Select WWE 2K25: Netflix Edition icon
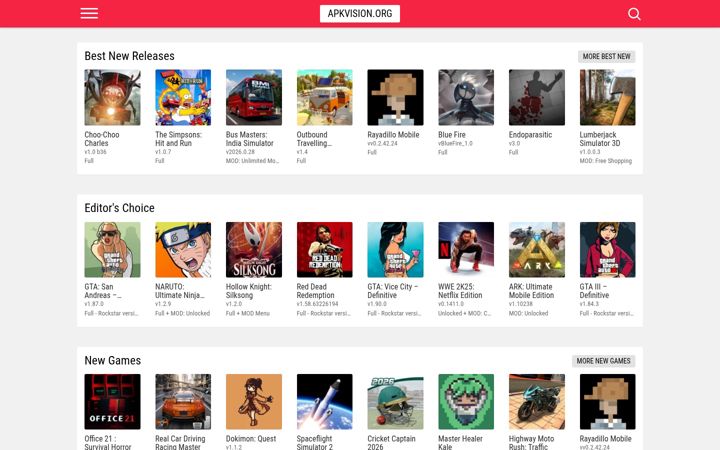Screen dimensions: 720x450 (x=466, y=250)
